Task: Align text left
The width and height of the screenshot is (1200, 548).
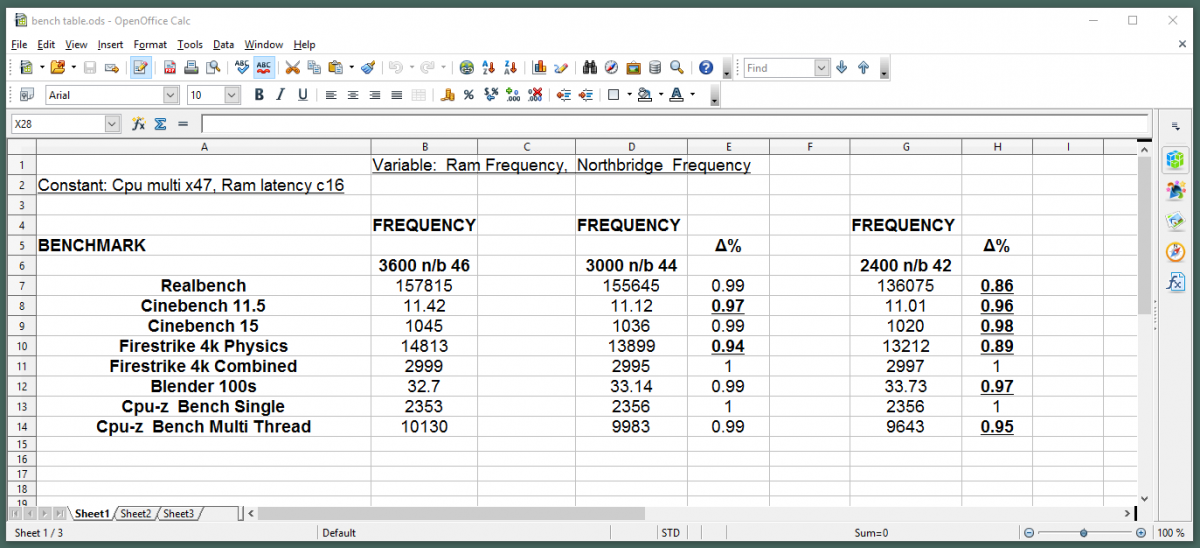Action: click(x=331, y=95)
